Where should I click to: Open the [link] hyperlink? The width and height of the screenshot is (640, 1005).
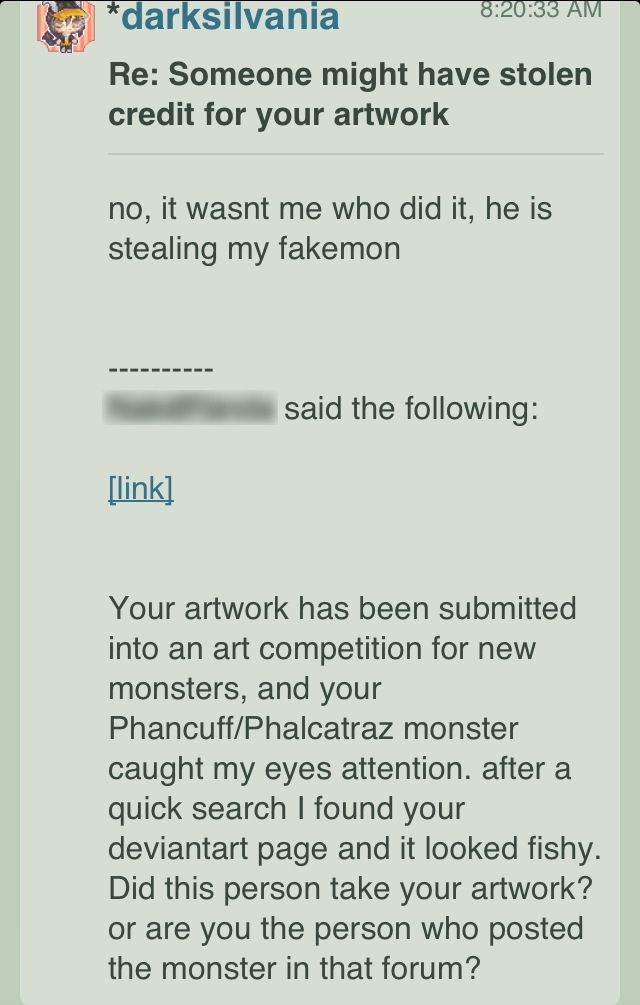click(140, 489)
